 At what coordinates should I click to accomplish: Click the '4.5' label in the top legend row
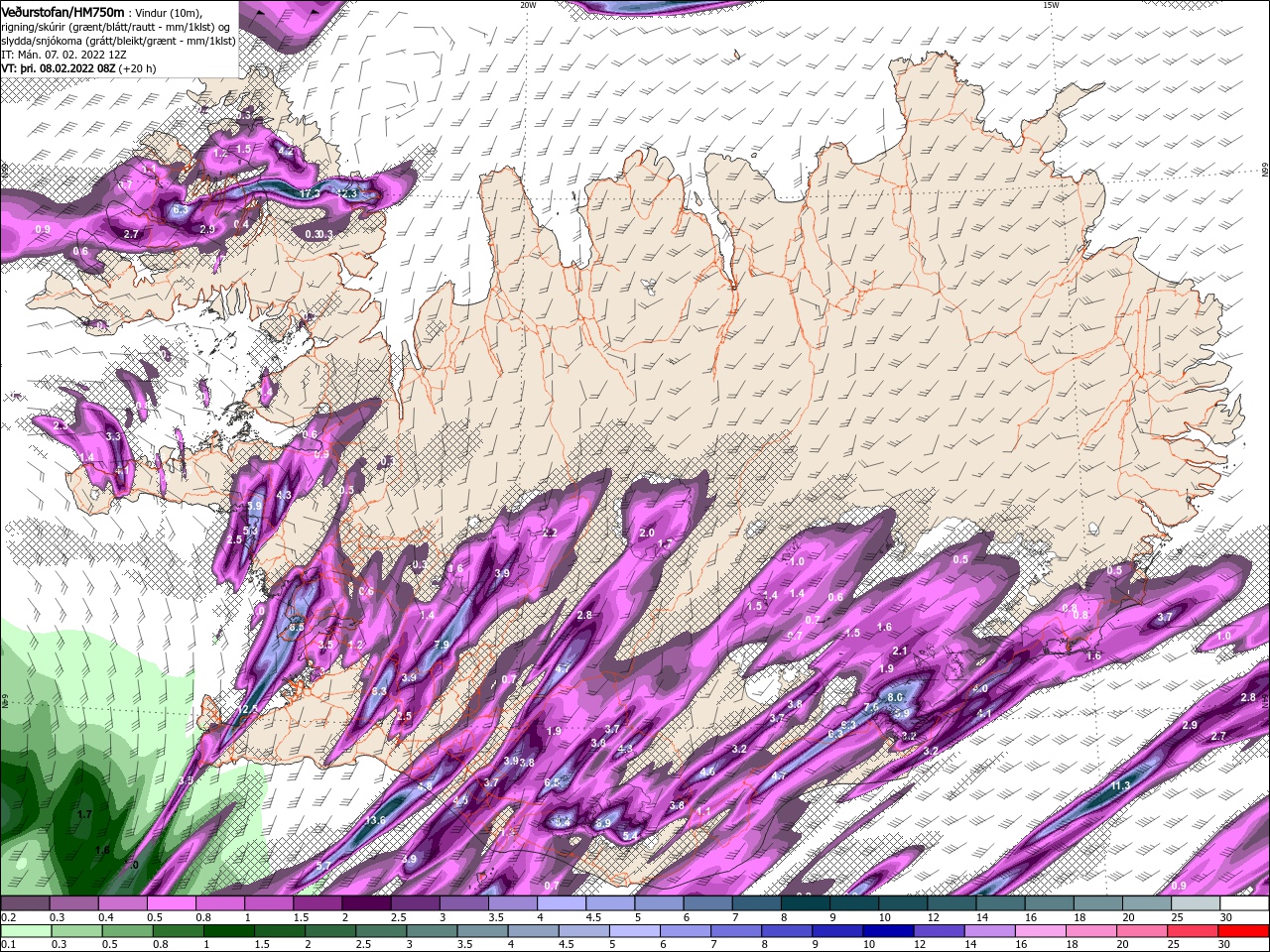tap(593, 917)
